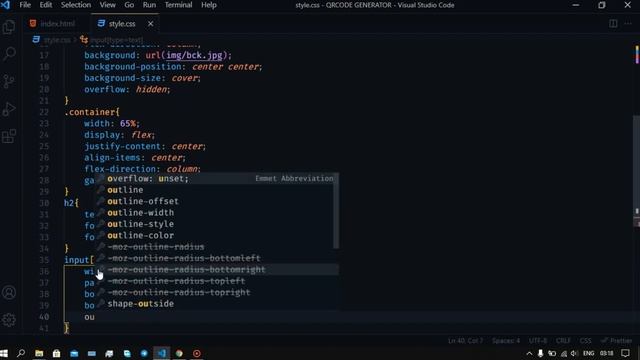Open Windows taskbar search

coord(21,353)
